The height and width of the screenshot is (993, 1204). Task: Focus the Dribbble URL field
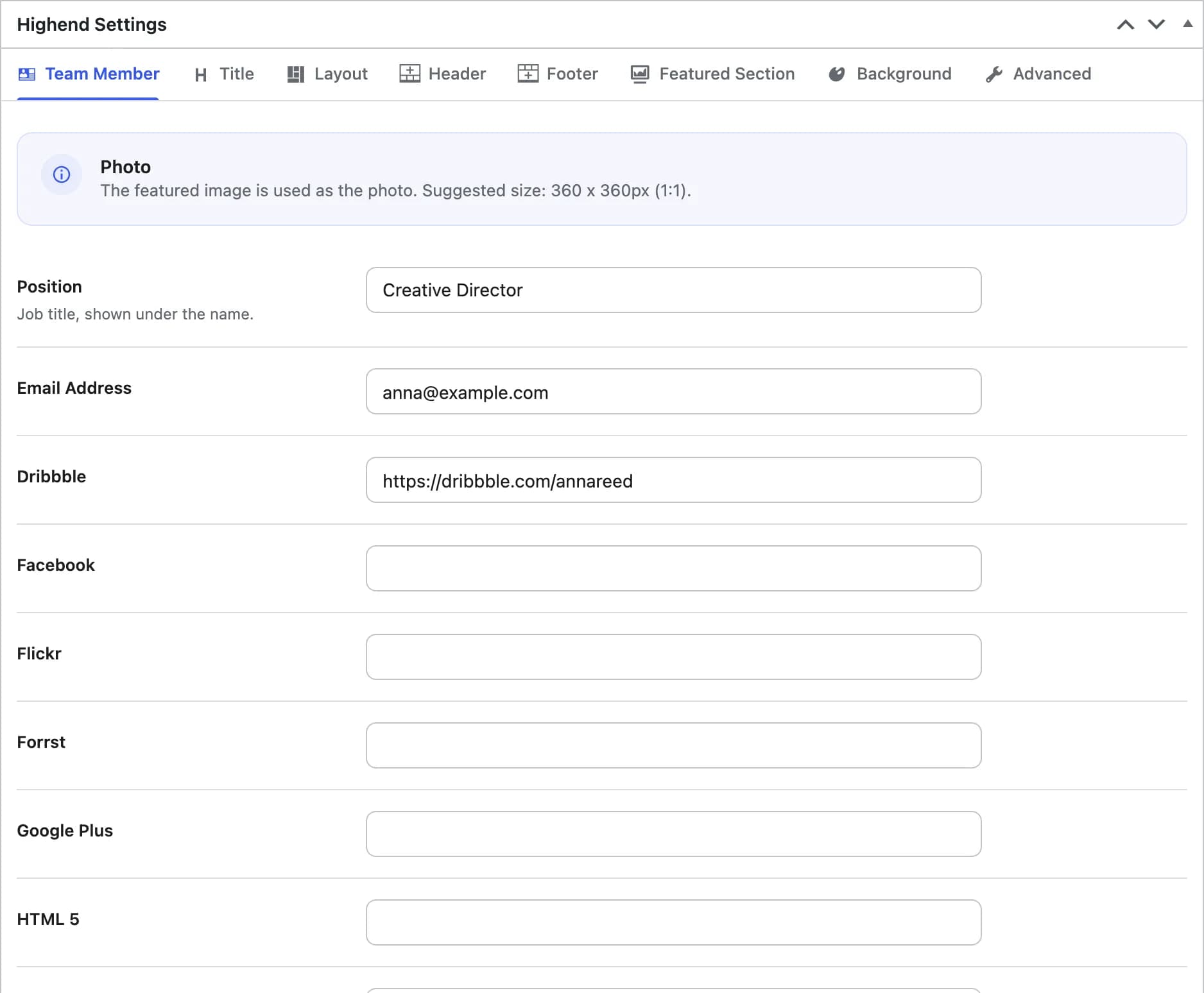click(x=673, y=480)
